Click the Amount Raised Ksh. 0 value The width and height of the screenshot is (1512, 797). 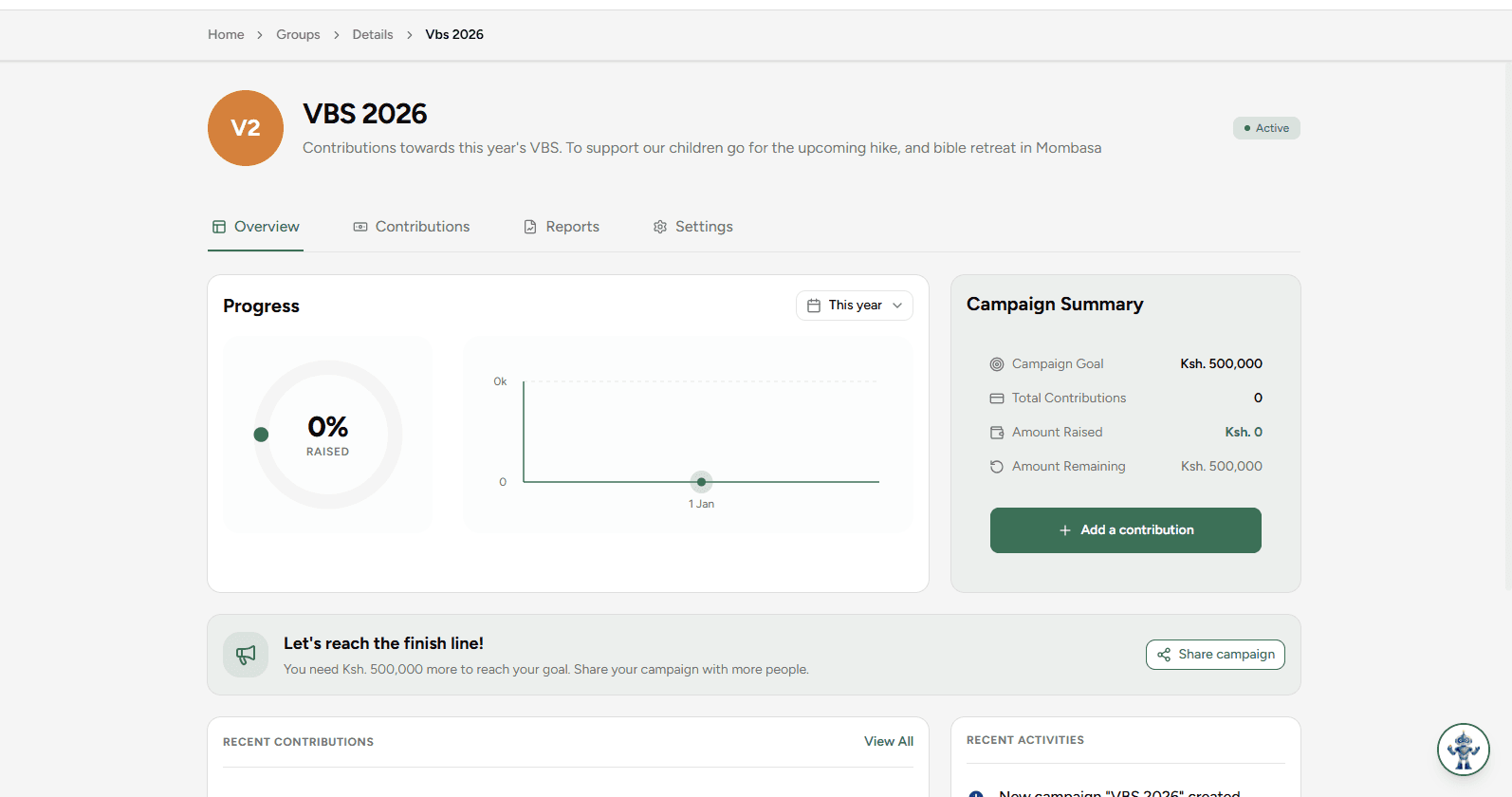1244,433
